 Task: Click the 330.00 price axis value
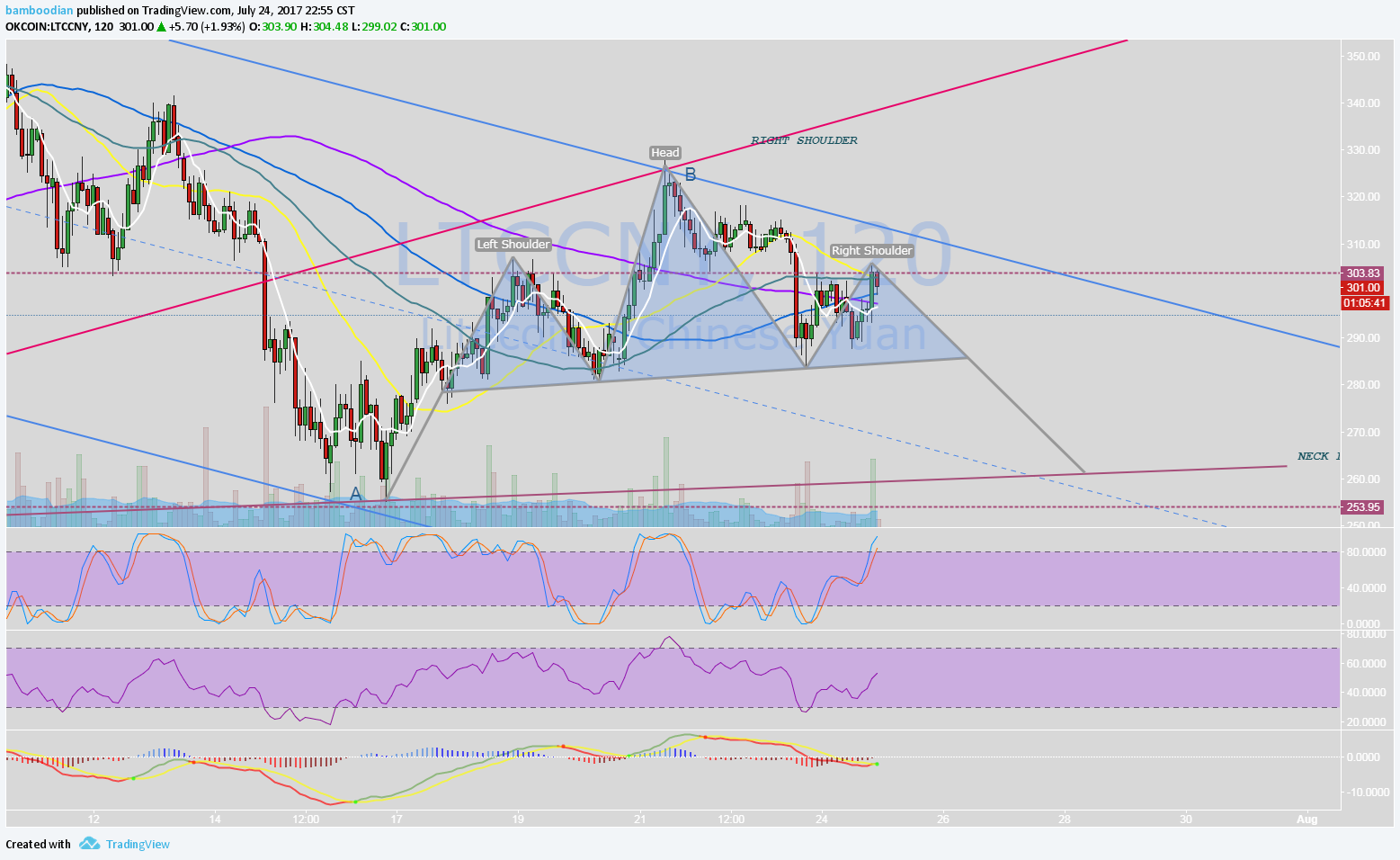tap(1363, 150)
